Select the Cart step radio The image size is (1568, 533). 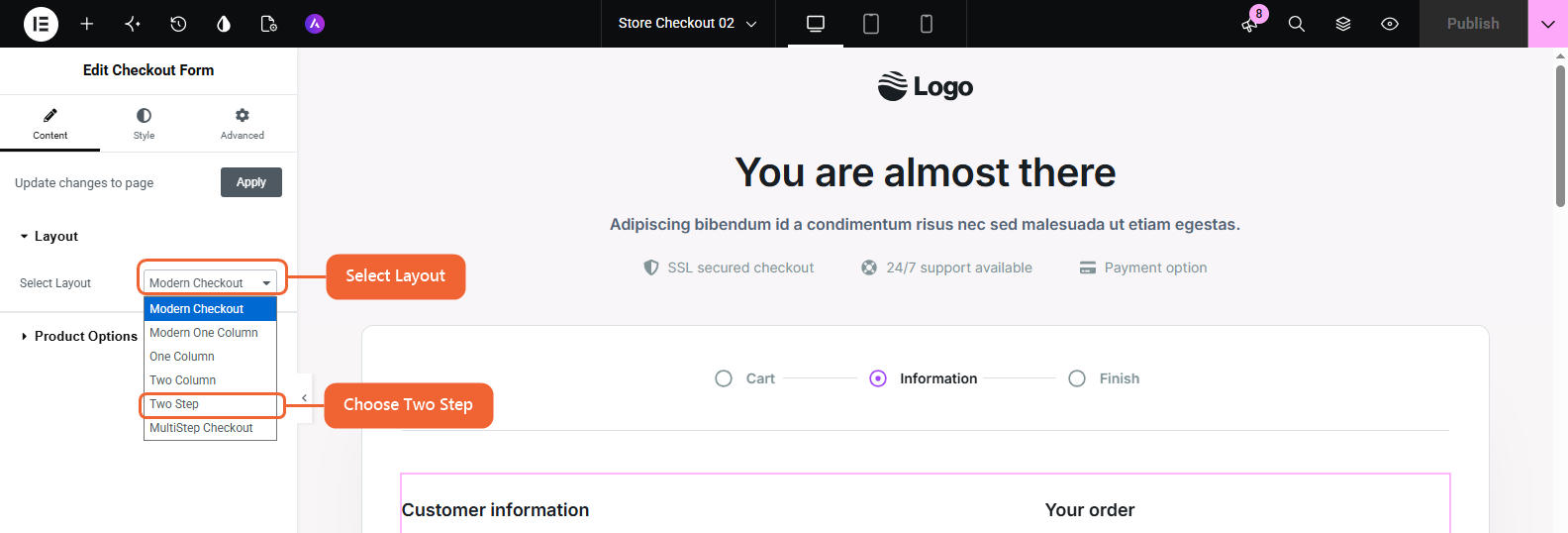point(724,378)
